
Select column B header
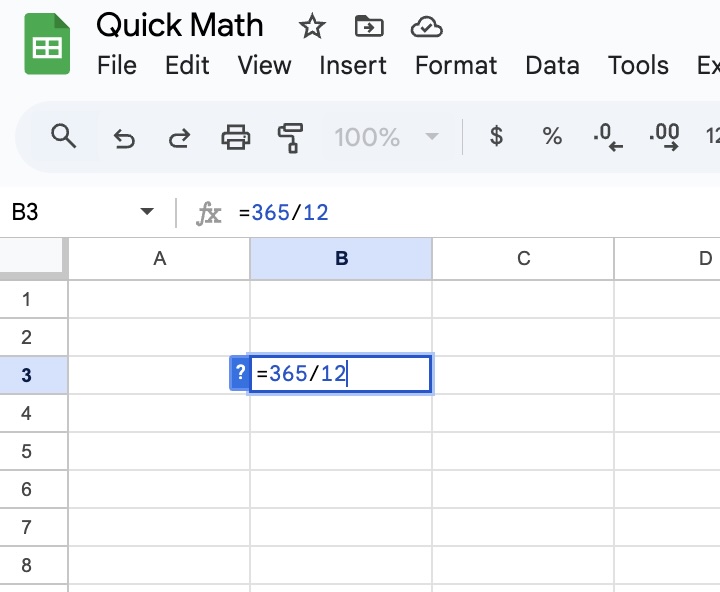click(x=341, y=259)
